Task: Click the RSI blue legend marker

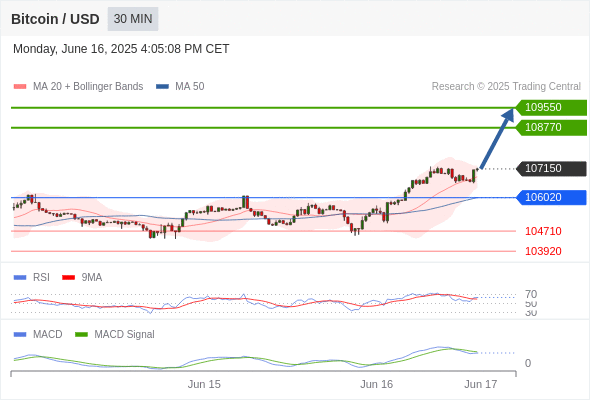Action: (x=20, y=278)
